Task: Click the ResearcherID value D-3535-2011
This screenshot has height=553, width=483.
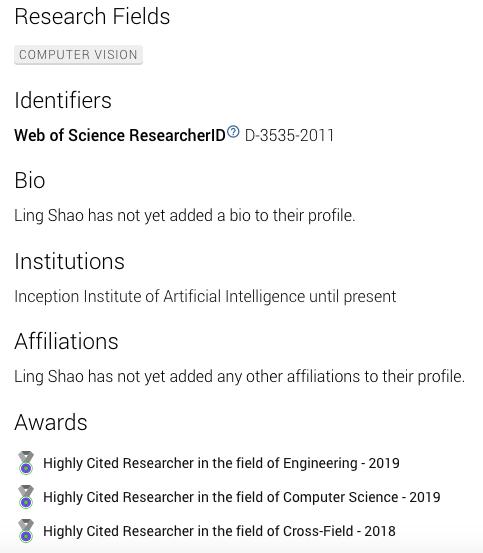Action: 289,135
